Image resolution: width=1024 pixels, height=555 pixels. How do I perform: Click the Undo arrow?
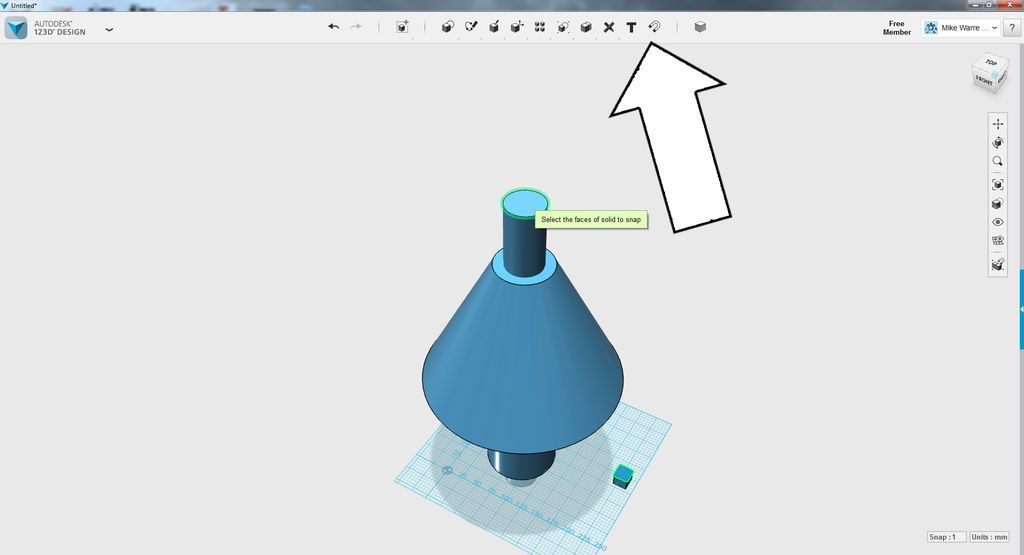(334, 27)
